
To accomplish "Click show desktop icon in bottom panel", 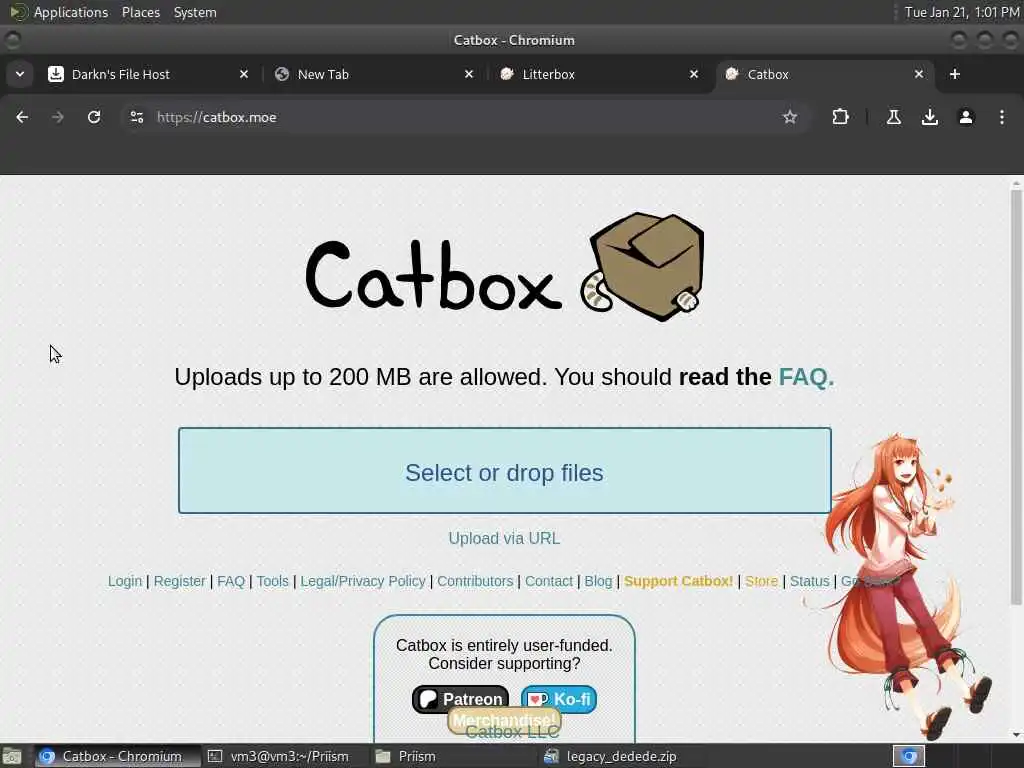I will (x=12, y=756).
